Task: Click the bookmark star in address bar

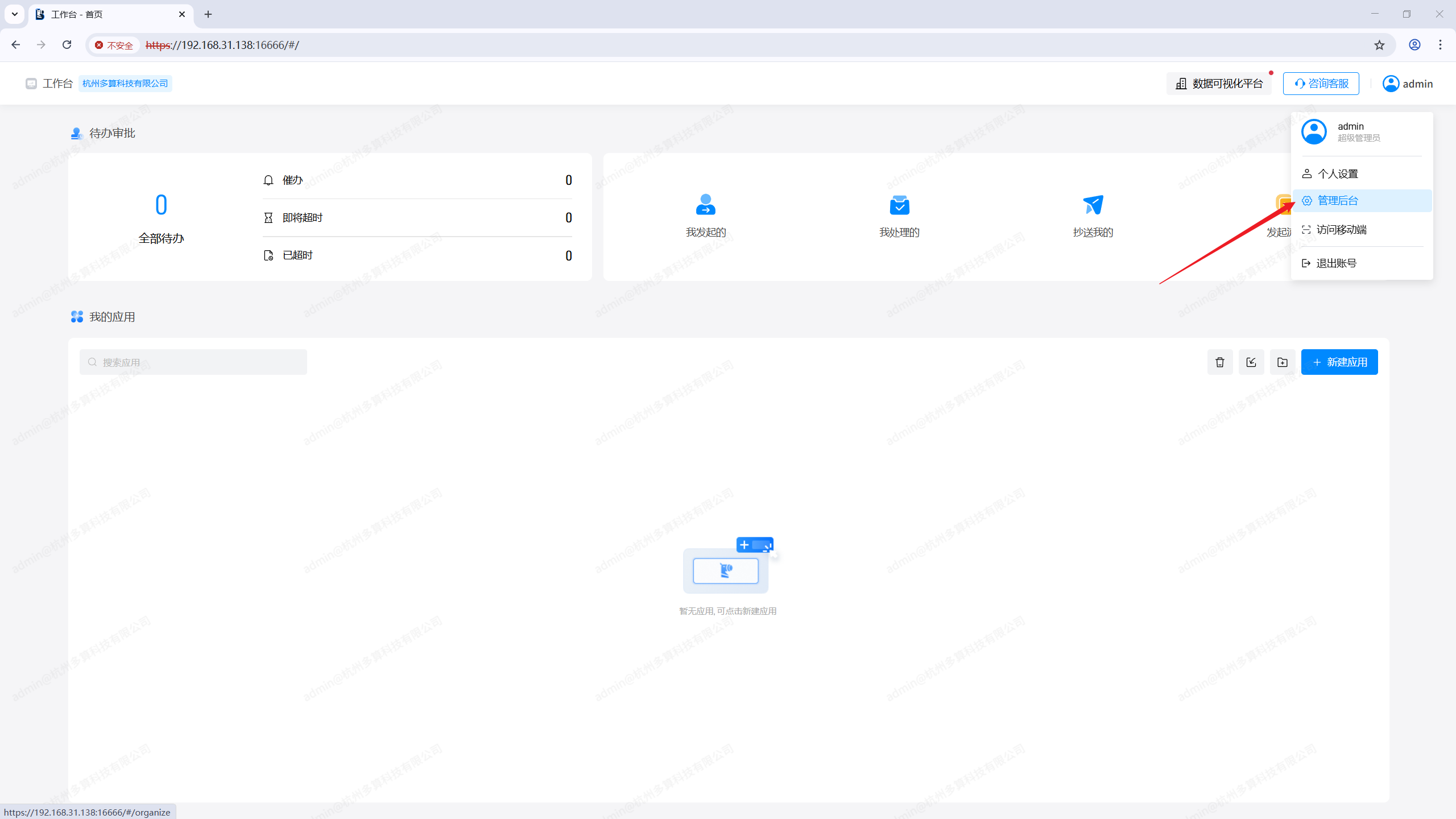Action: (x=1379, y=45)
